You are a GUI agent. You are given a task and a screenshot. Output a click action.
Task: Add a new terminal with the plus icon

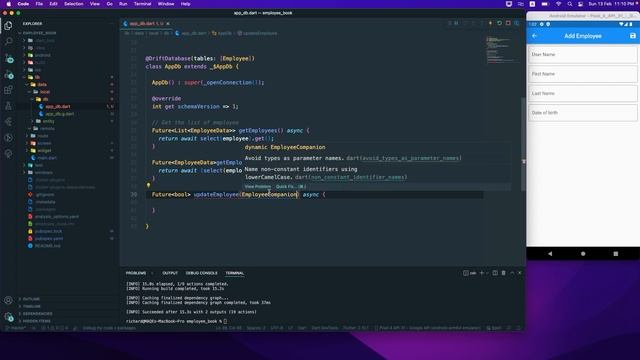click(x=481, y=273)
